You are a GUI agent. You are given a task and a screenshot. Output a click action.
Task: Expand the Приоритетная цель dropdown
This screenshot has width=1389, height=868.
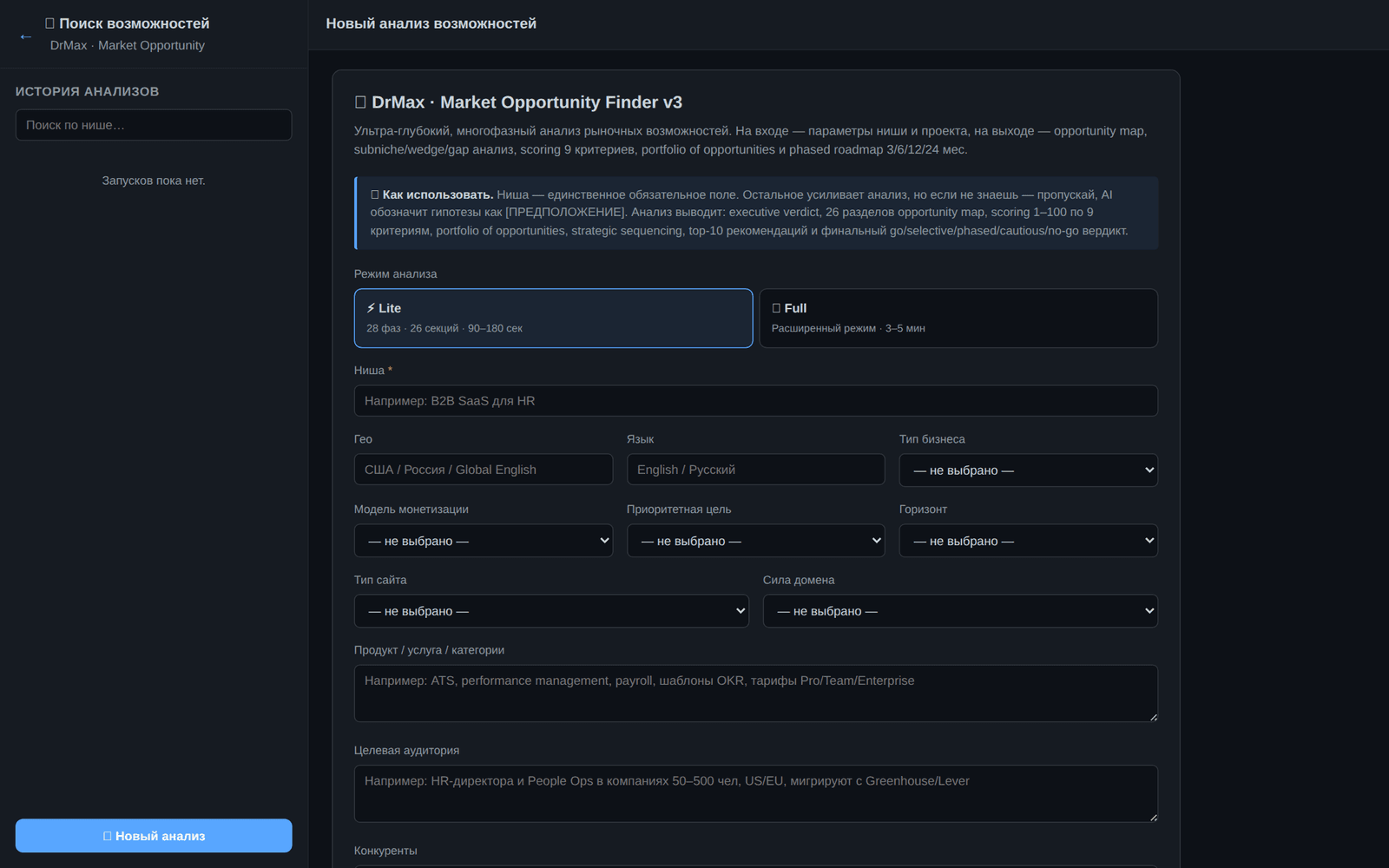click(755, 541)
